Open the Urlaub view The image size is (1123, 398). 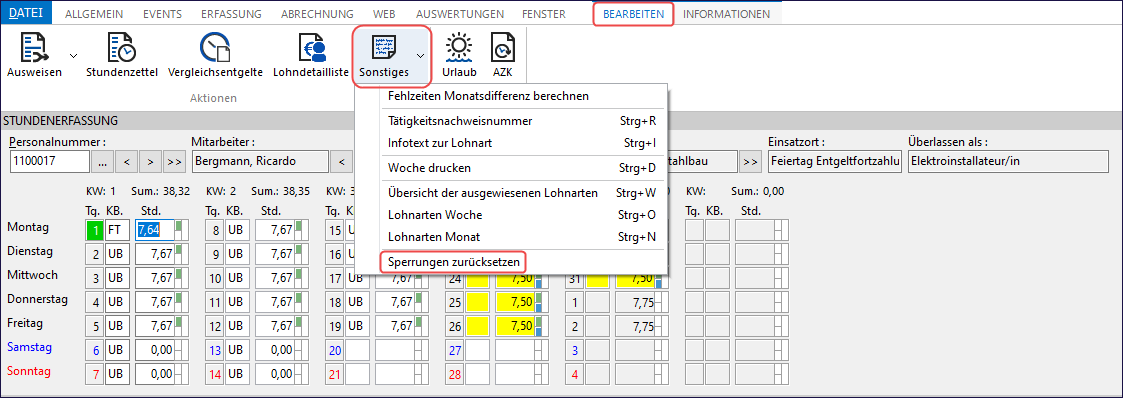click(459, 56)
